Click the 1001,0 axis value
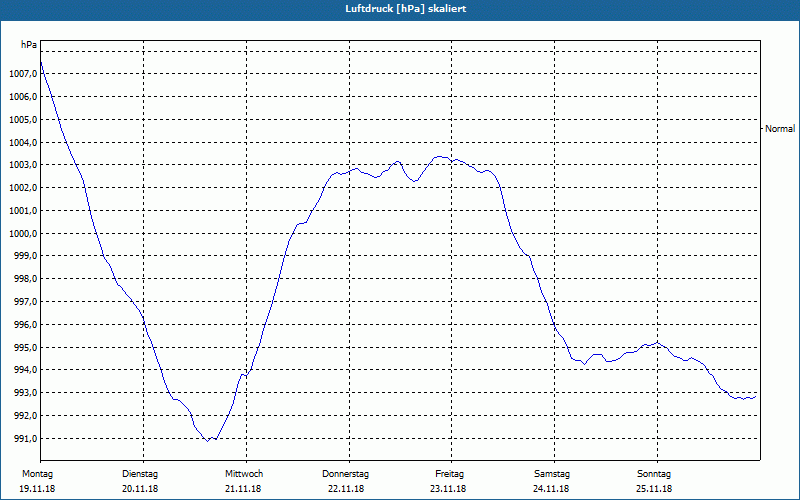Screen dimensions: 800x500 pyautogui.click(x=23, y=211)
